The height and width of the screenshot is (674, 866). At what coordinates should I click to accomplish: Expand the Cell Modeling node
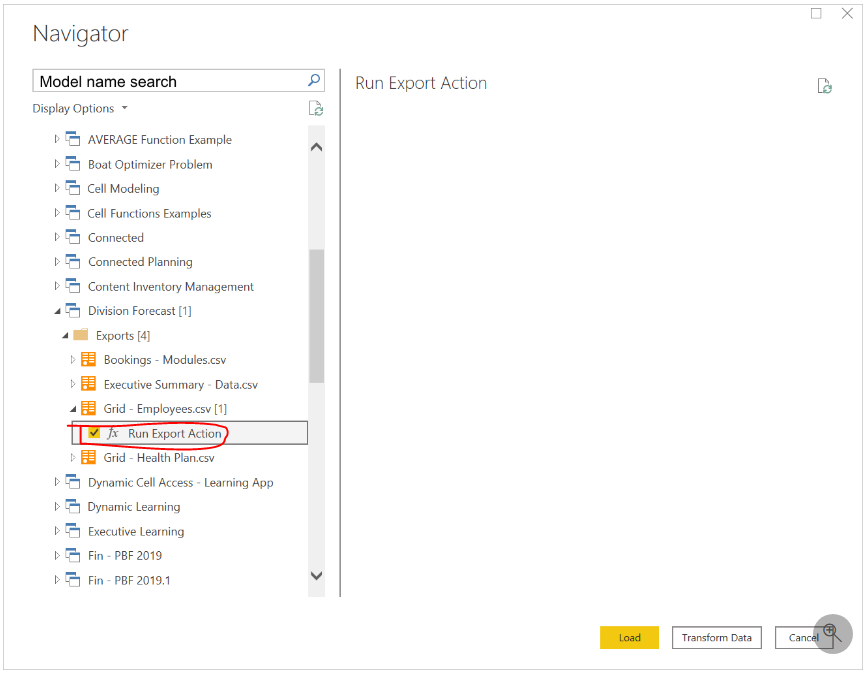(x=56, y=188)
